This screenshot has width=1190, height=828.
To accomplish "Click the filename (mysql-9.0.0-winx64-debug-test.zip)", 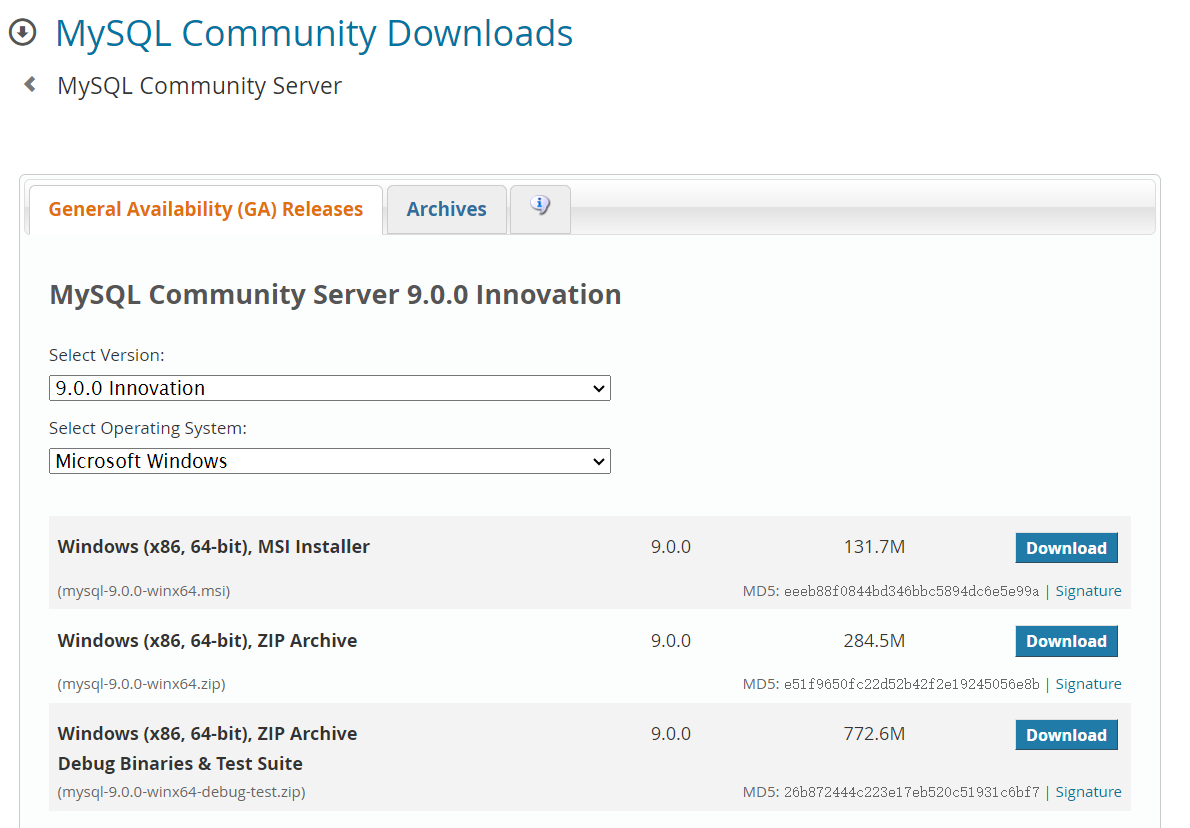I will pos(181,792).
